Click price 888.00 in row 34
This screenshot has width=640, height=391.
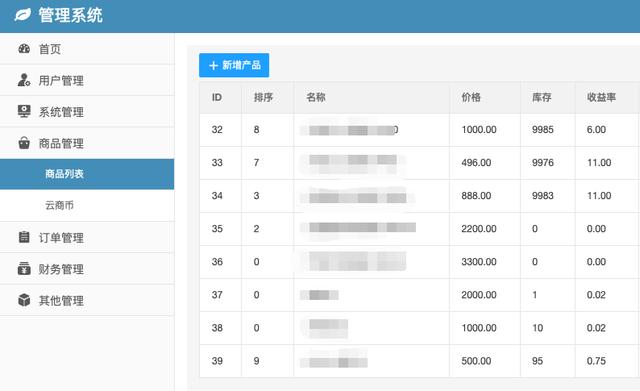(x=476, y=196)
